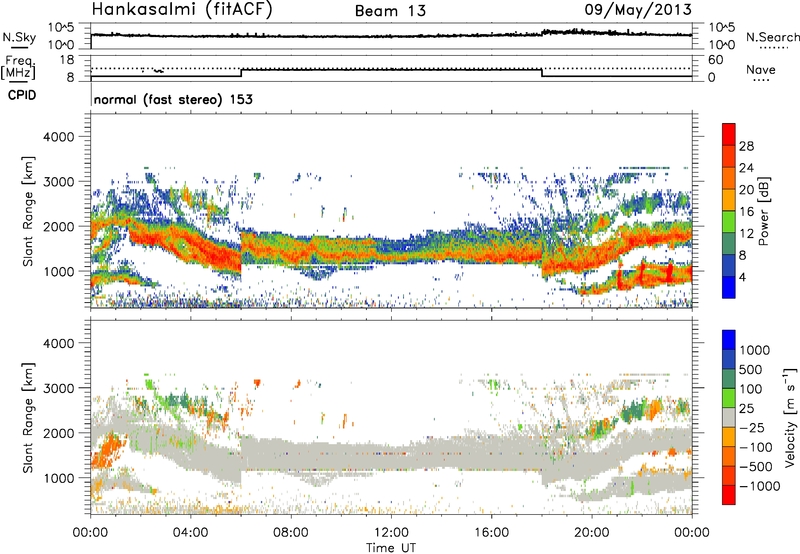This screenshot has height=554, width=800.
Task: Click the -100 label on Velocity color bar
Action: (755, 447)
